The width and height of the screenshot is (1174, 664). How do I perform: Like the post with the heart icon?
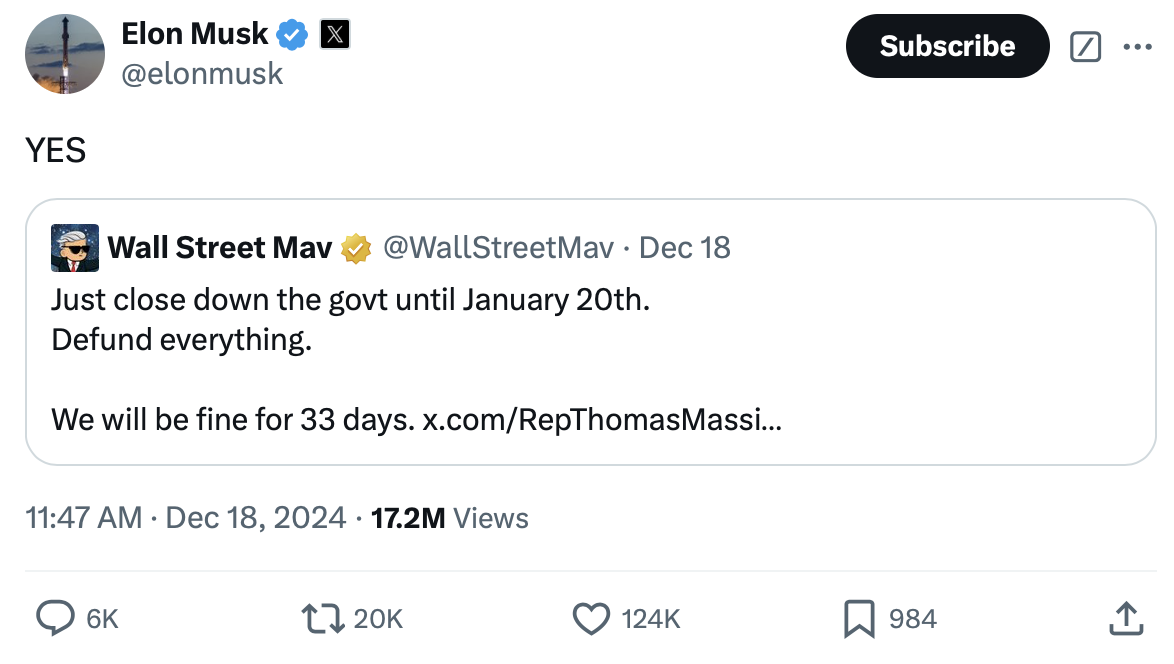590,618
